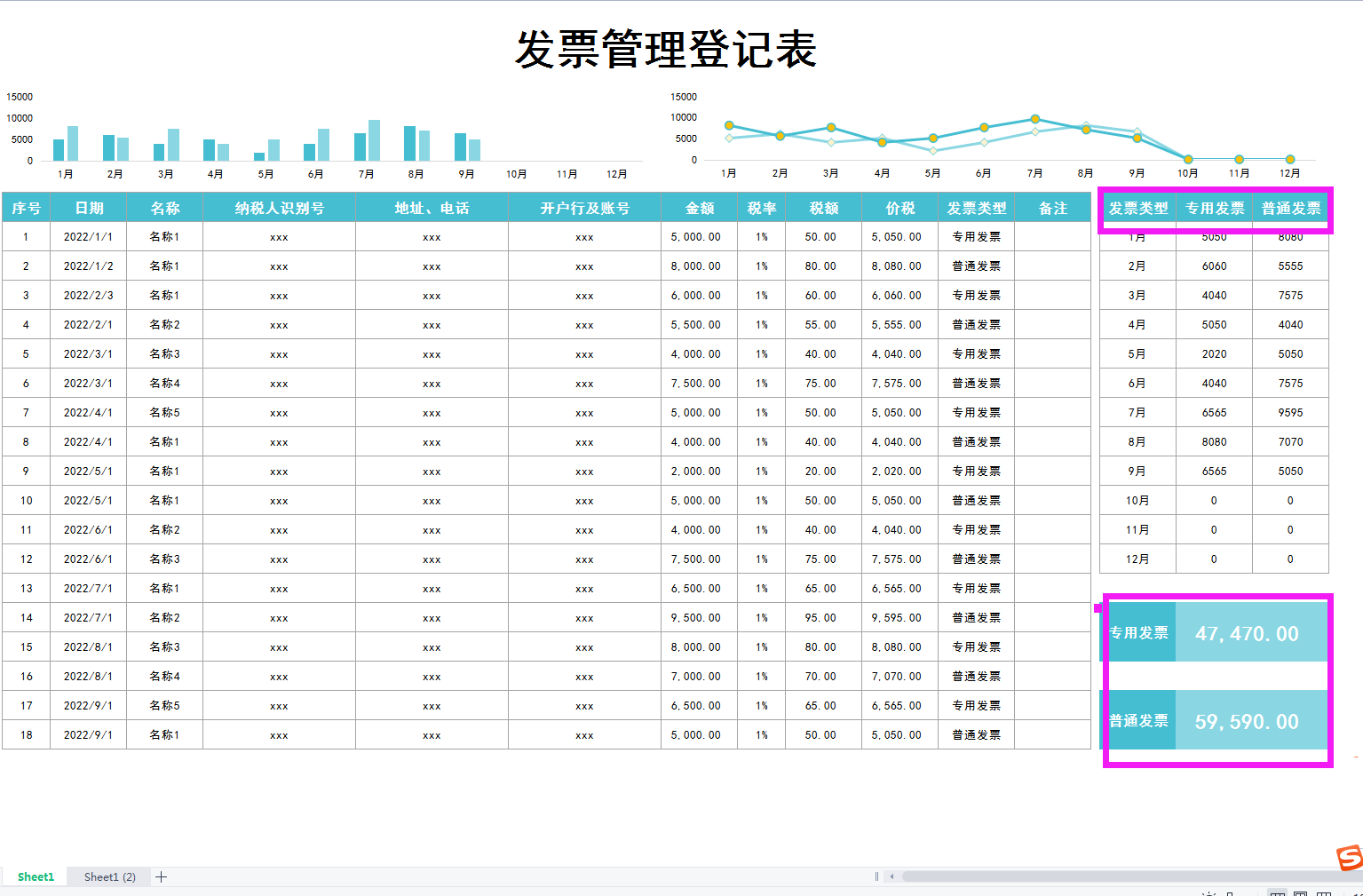The width and height of the screenshot is (1363, 896).
Task: Select the 税率 header cell
Action: pos(761,208)
